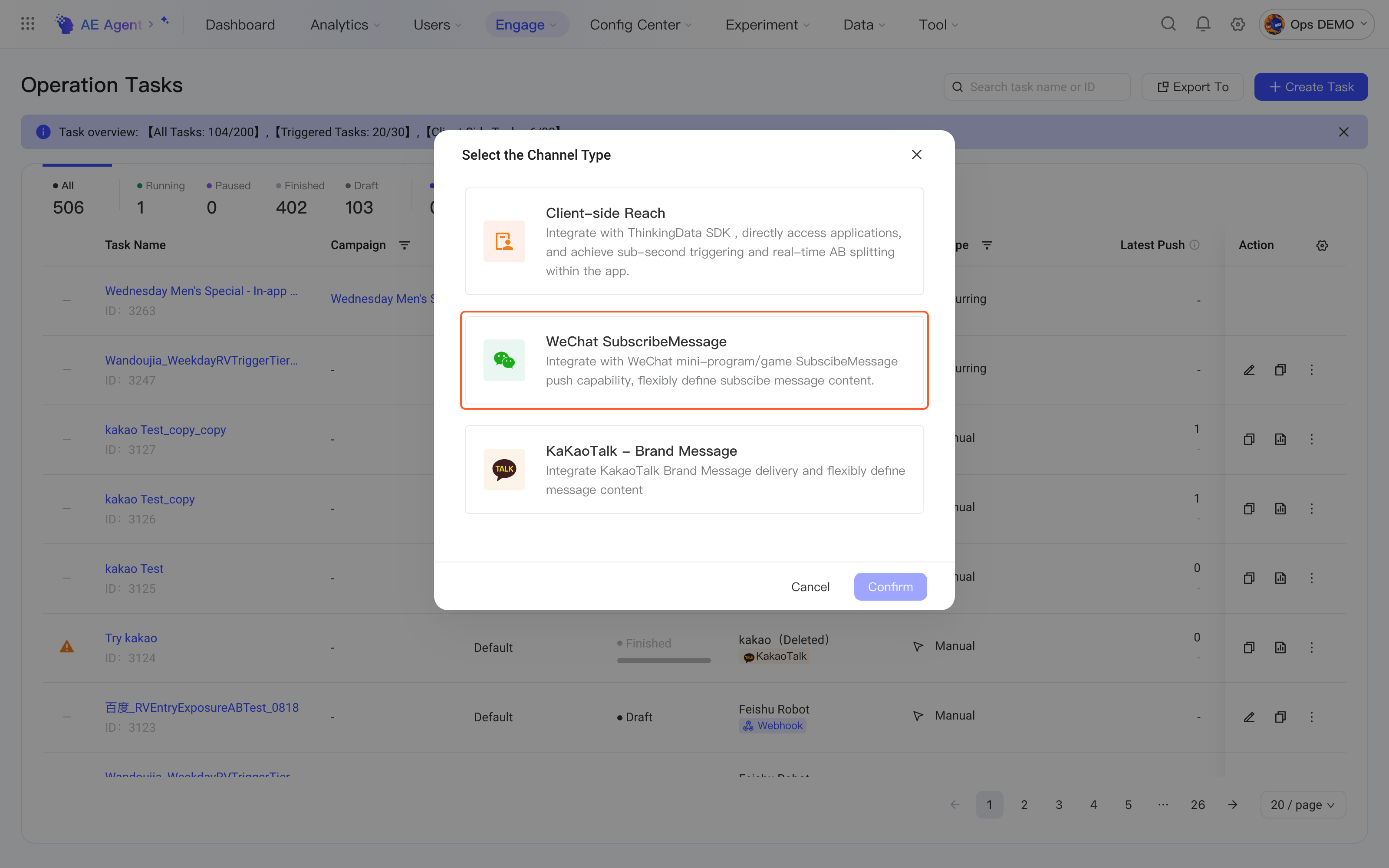Click the Campaign column filter icon
The height and width of the screenshot is (868, 1389).
click(x=405, y=245)
